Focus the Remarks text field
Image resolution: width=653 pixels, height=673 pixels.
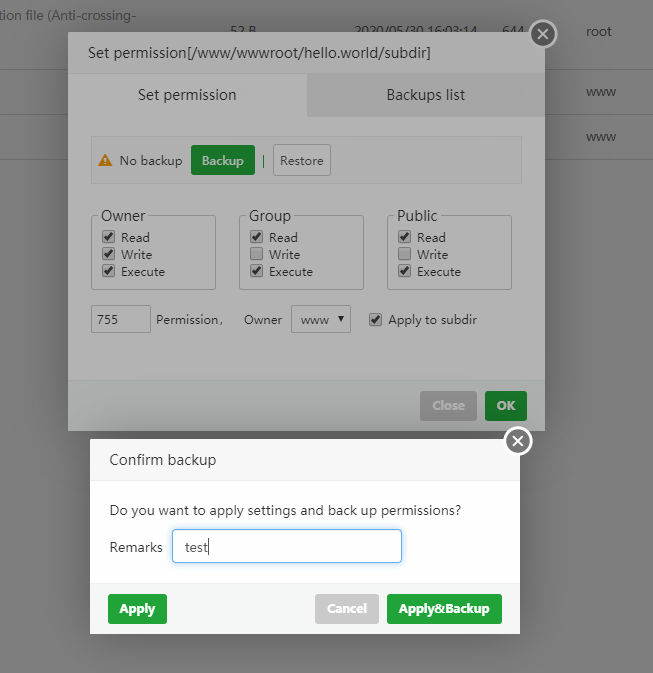(287, 547)
